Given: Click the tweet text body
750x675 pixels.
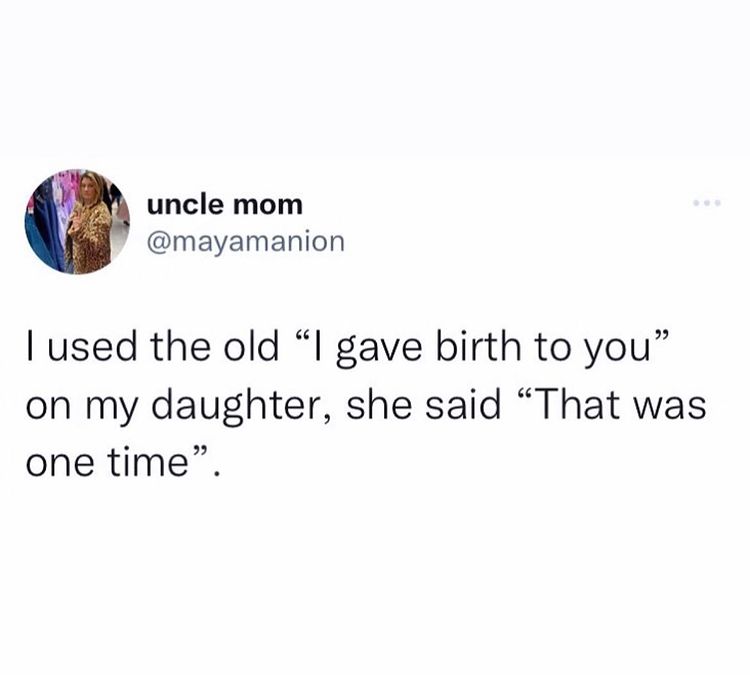Looking at the screenshot, I should tap(366, 404).
